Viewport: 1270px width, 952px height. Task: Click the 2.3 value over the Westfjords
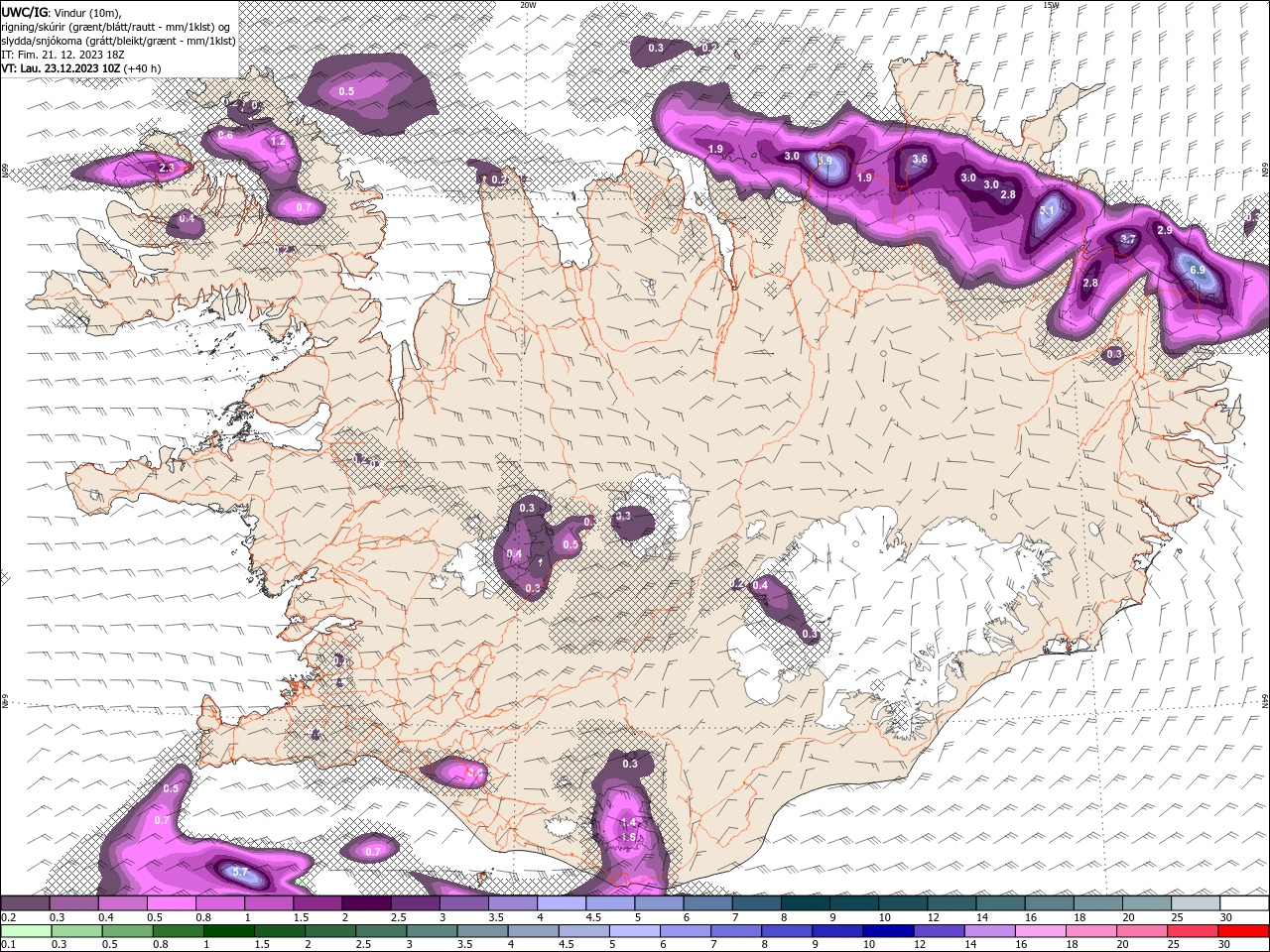tap(166, 169)
